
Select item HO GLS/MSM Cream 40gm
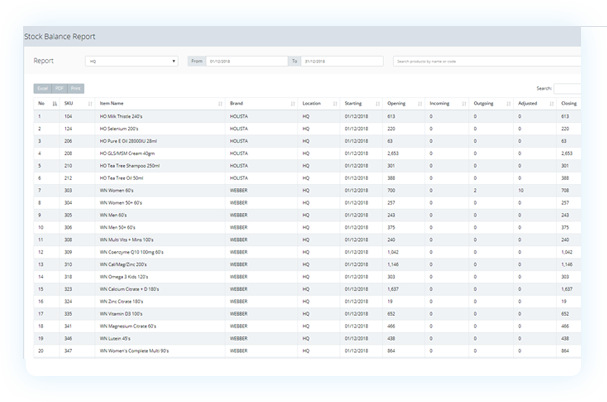click(x=127, y=153)
